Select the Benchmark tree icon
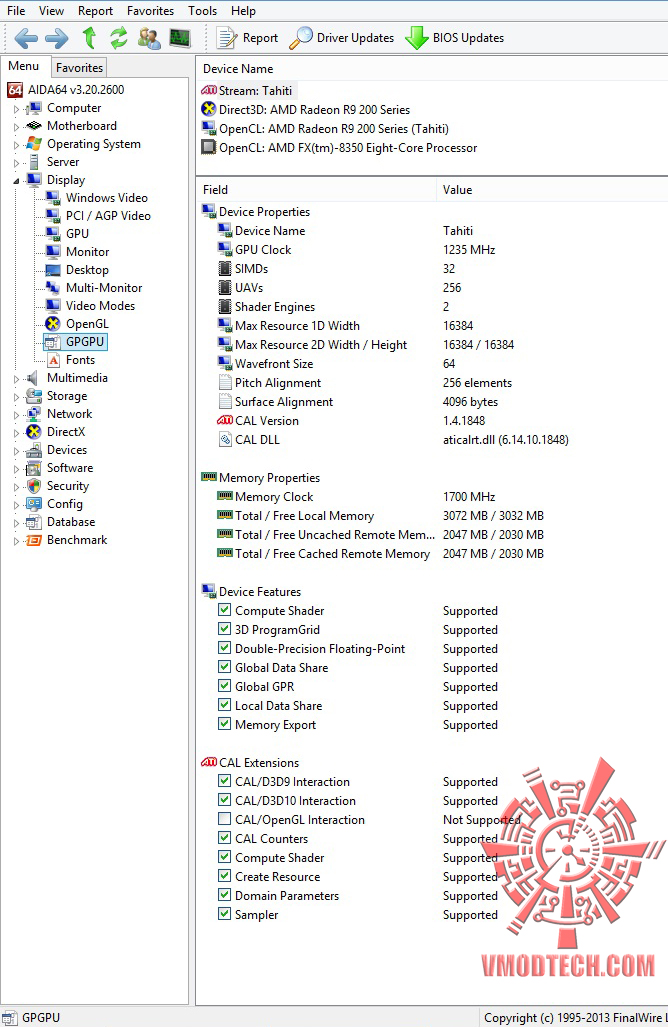 (x=34, y=540)
